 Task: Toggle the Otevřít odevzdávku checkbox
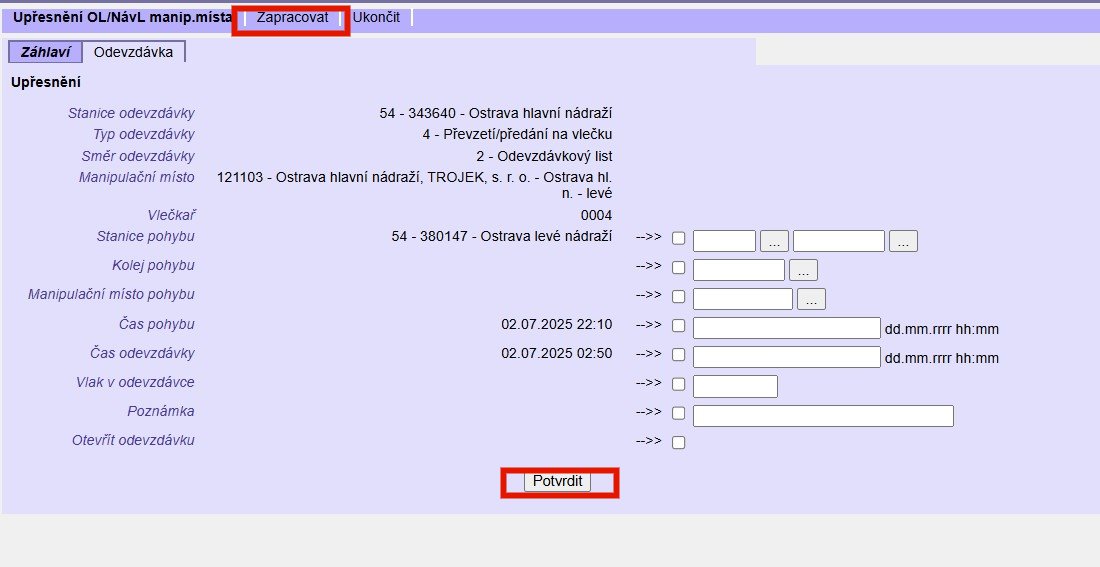[679, 443]
